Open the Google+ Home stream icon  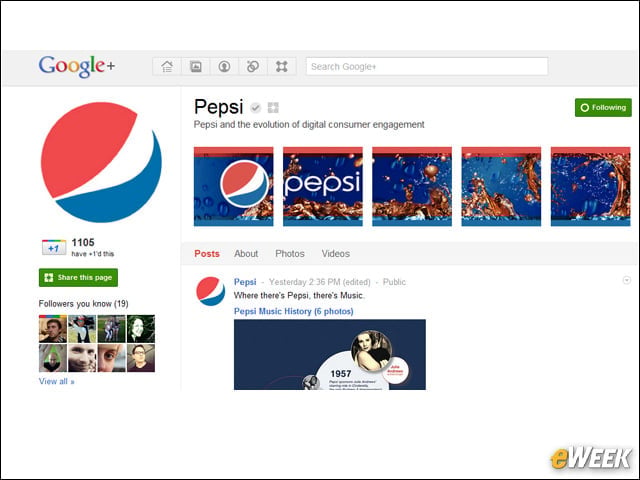(167, 66)
